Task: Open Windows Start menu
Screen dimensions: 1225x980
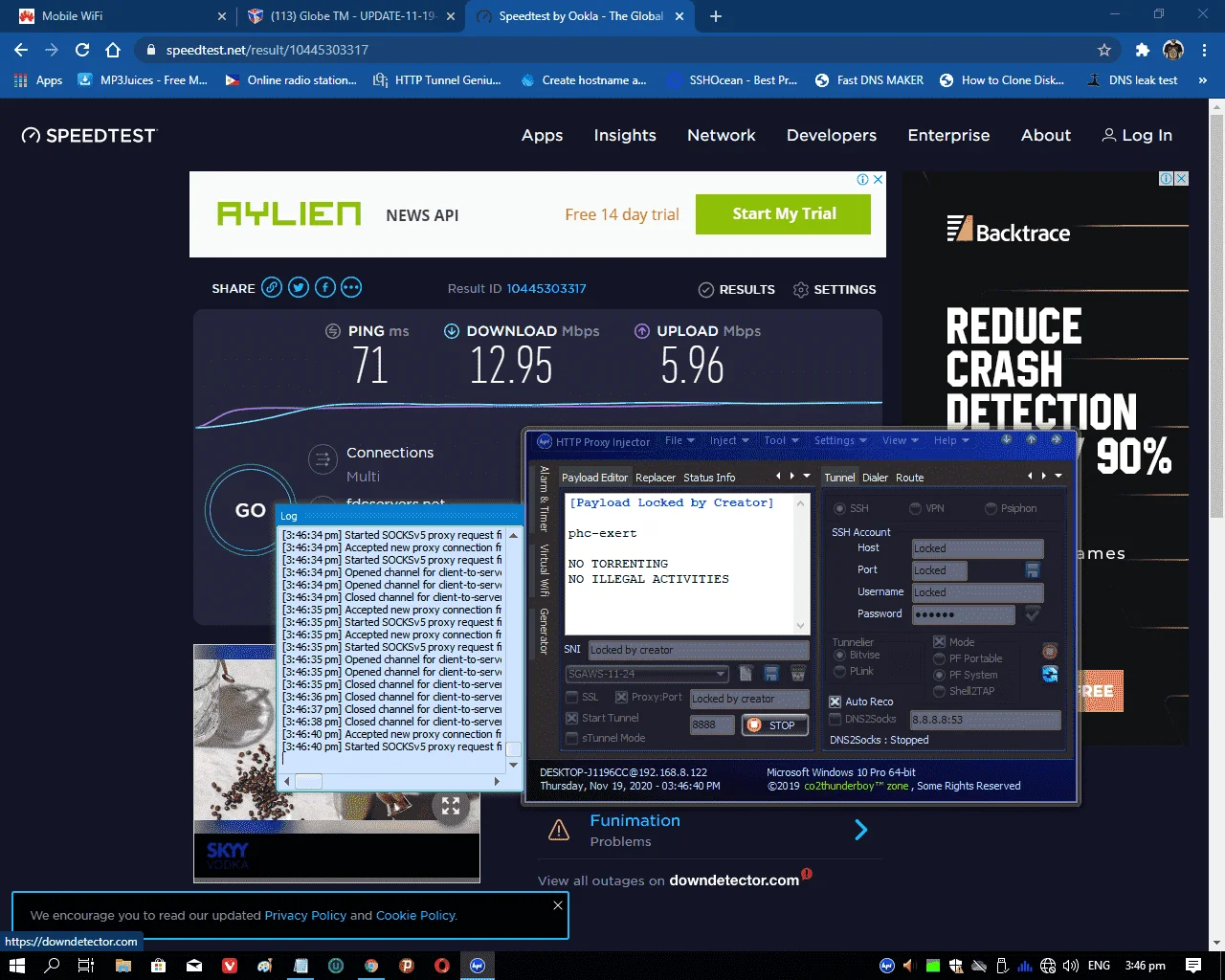Action: click(16, 966)
